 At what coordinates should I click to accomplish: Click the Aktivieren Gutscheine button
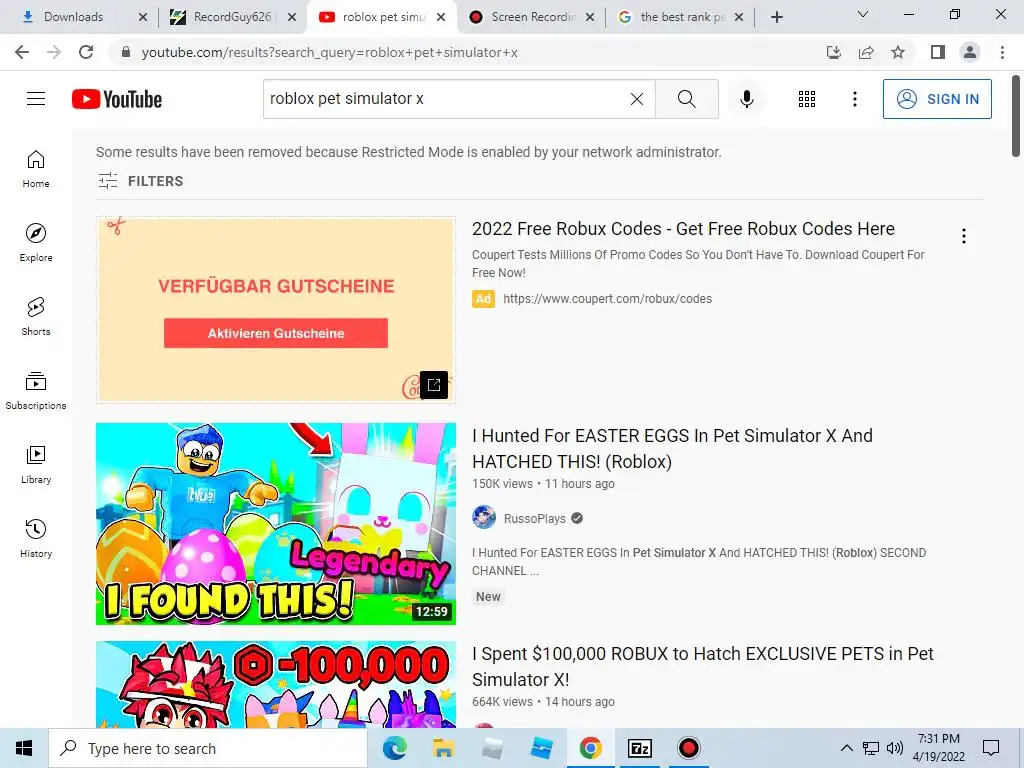(x=276, y=333)
